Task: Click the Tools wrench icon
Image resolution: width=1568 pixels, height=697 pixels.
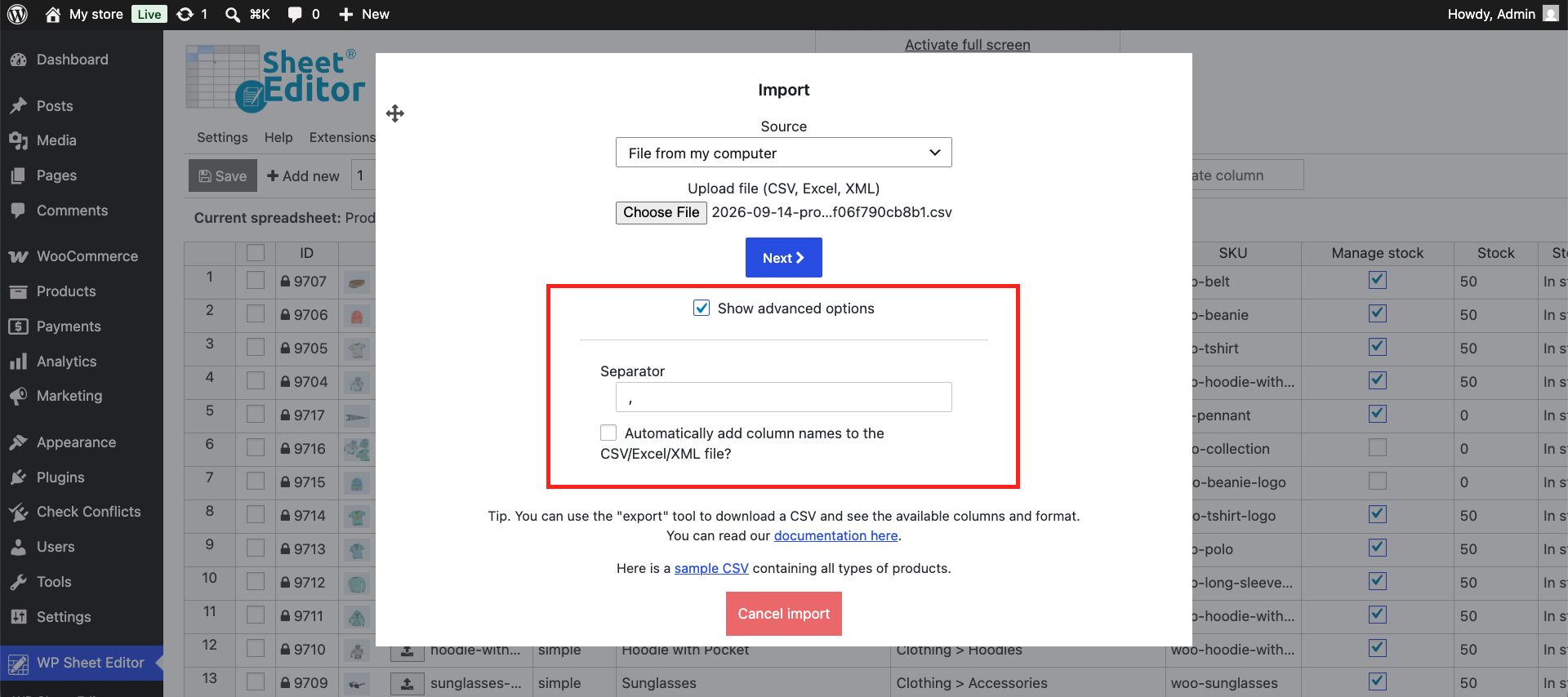Action: pyautogui.click(x=18, y=582)
